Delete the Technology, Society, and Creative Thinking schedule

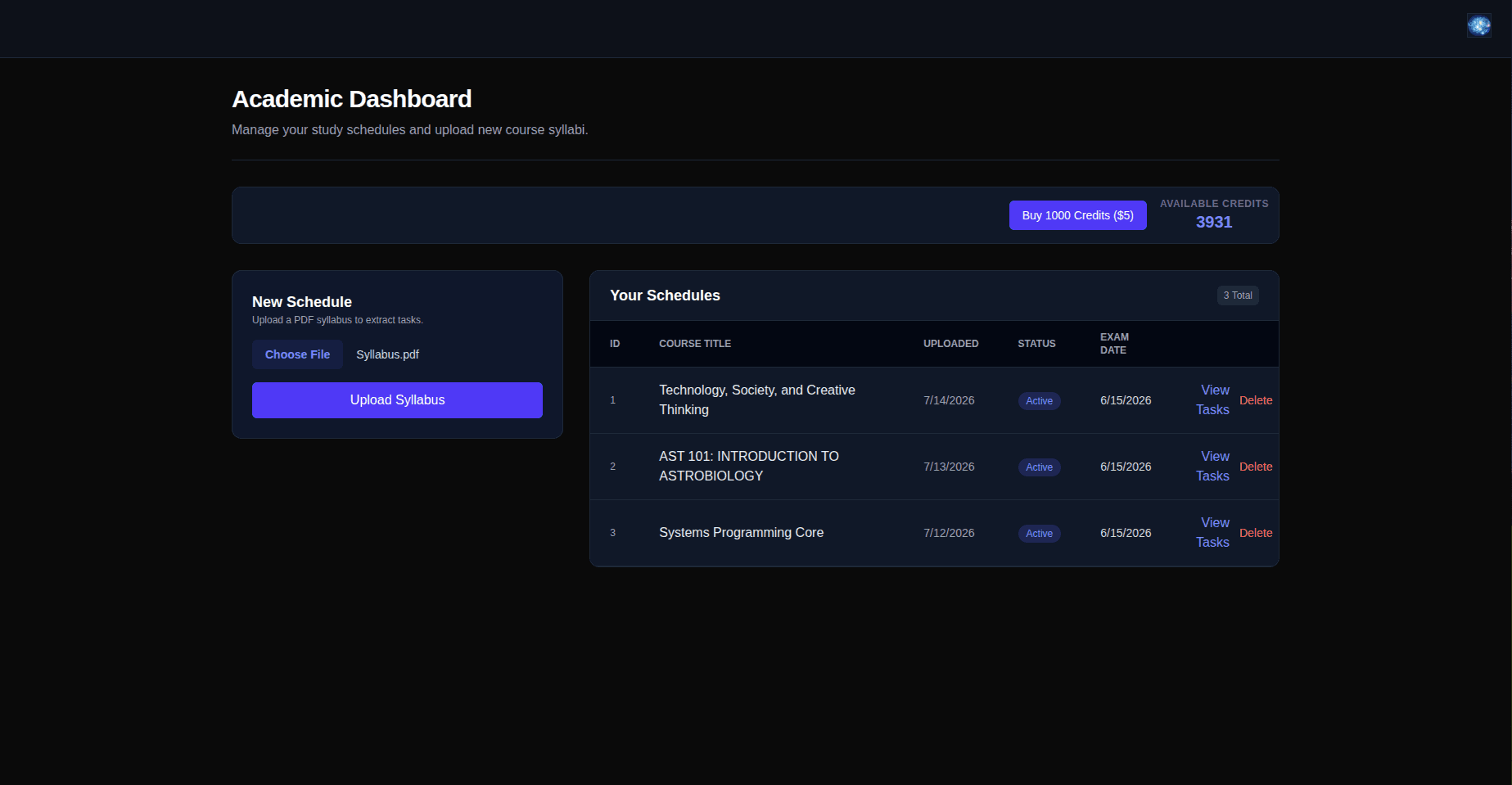(1256, 400)
